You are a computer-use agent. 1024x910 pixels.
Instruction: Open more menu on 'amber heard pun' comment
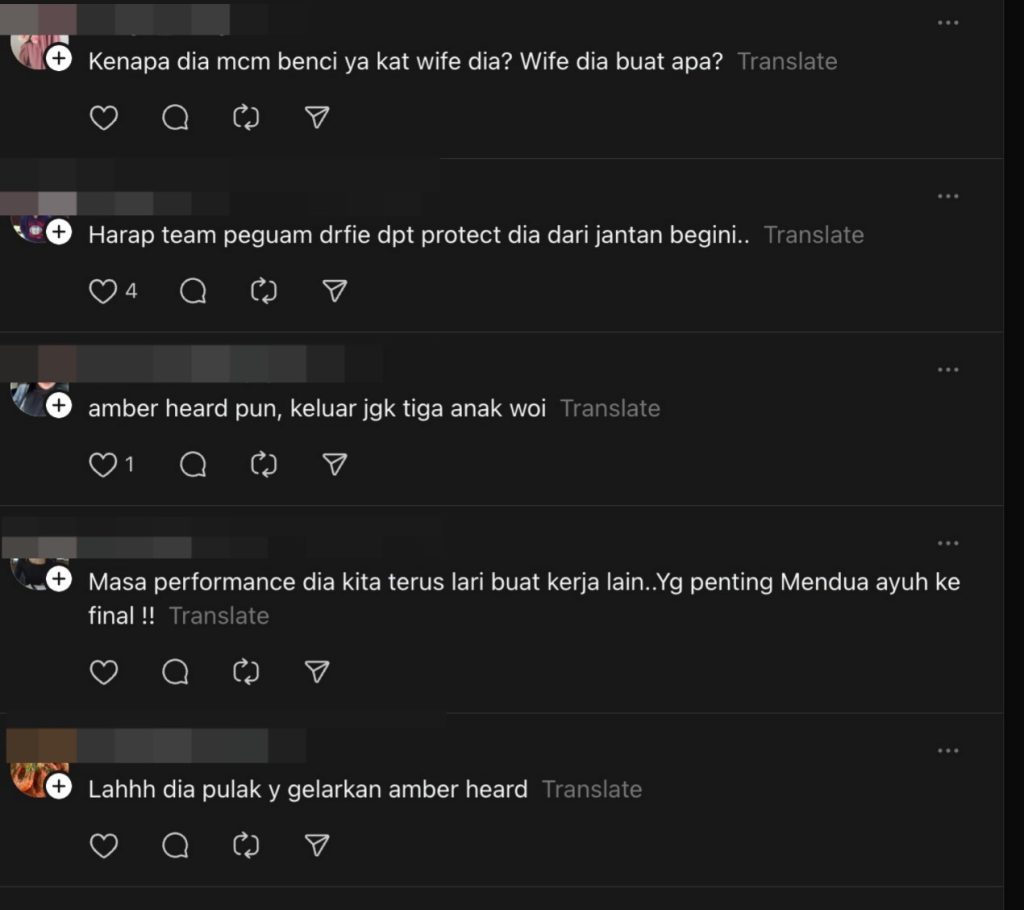(x=948, y=370)
